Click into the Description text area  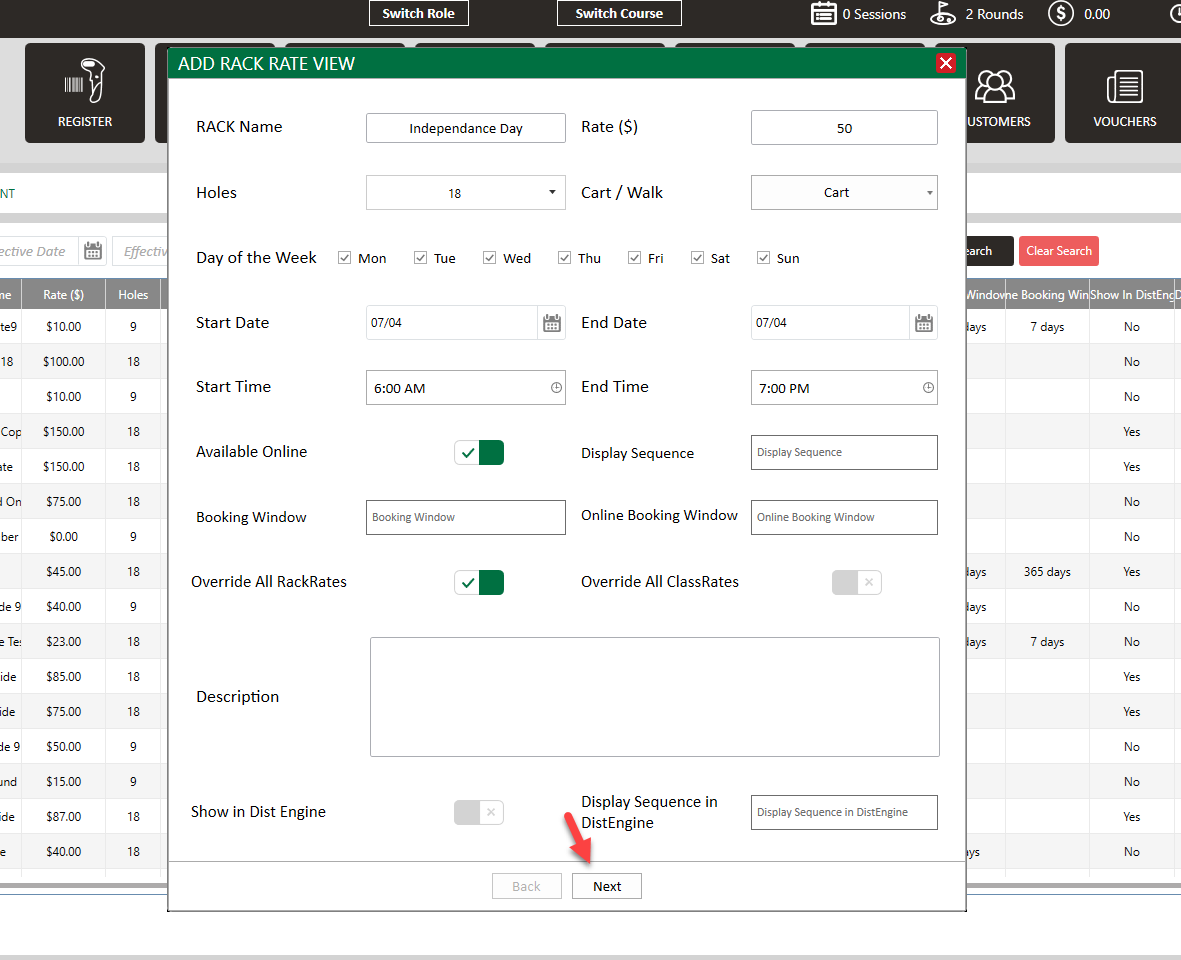tap(654, 697)
